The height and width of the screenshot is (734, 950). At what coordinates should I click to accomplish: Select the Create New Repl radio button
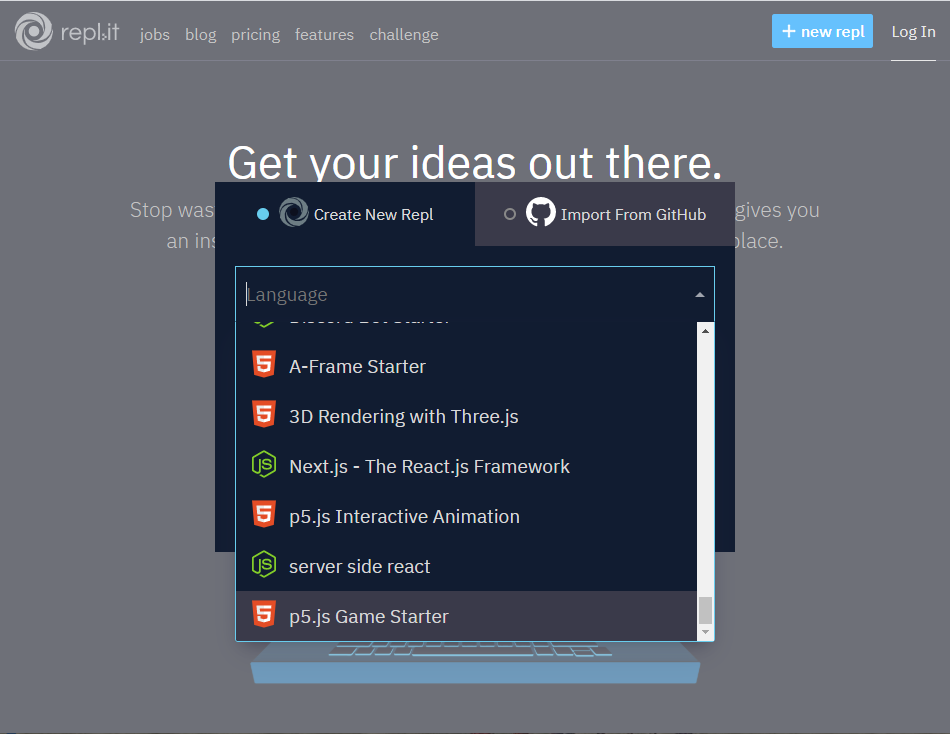pos(262,214)
